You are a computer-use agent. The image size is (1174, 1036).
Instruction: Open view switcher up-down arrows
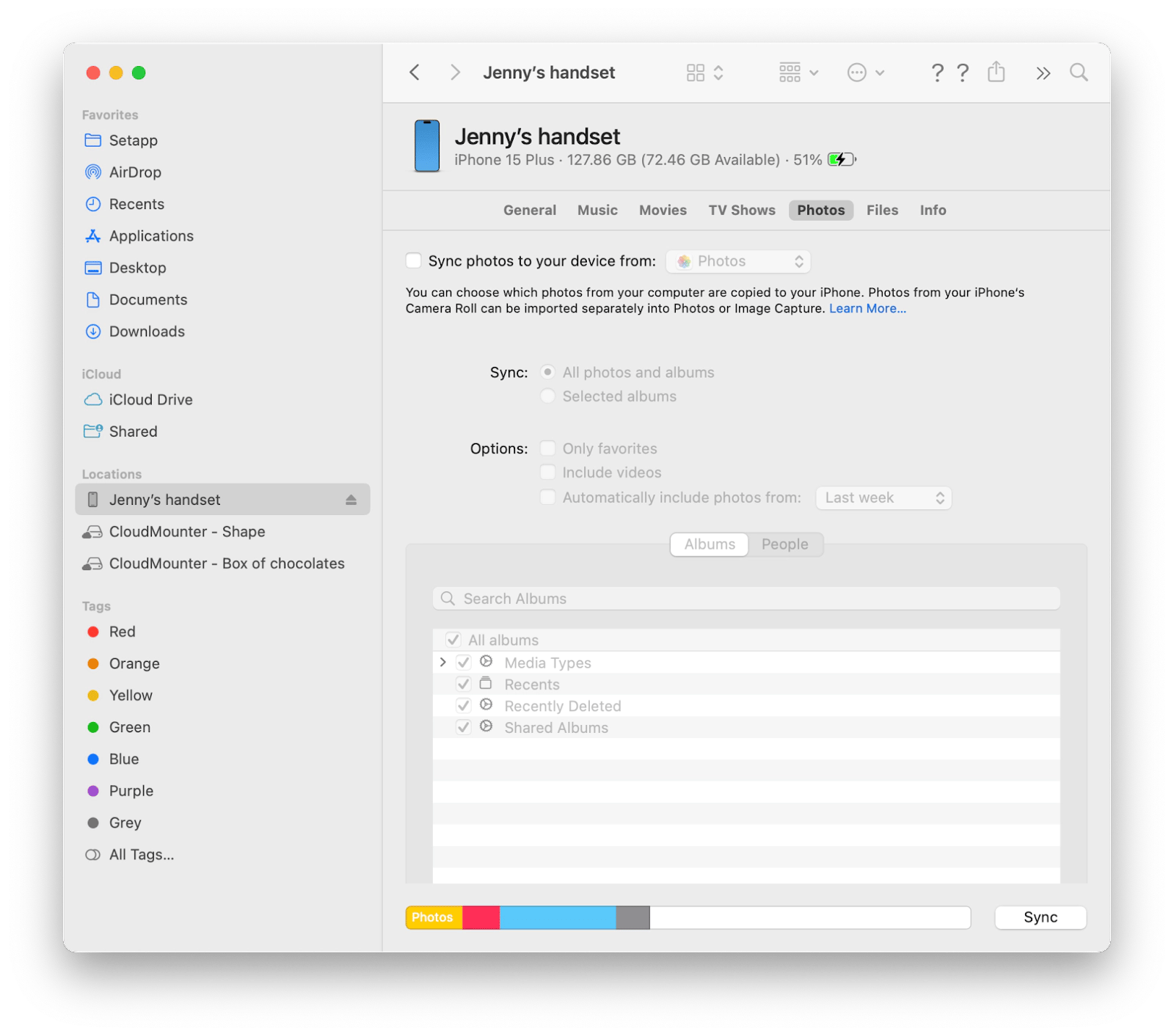(x=718, y=72)
